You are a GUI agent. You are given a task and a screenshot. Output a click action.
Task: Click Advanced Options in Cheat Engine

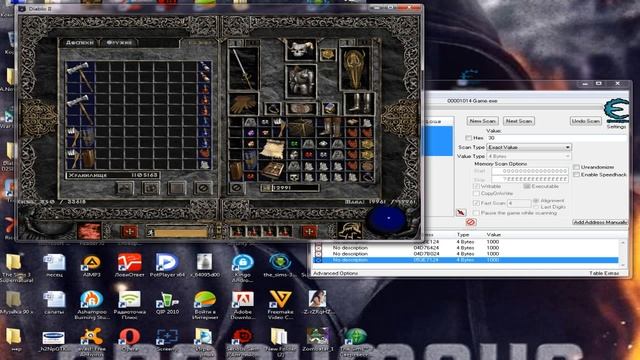tap(335, 273)
